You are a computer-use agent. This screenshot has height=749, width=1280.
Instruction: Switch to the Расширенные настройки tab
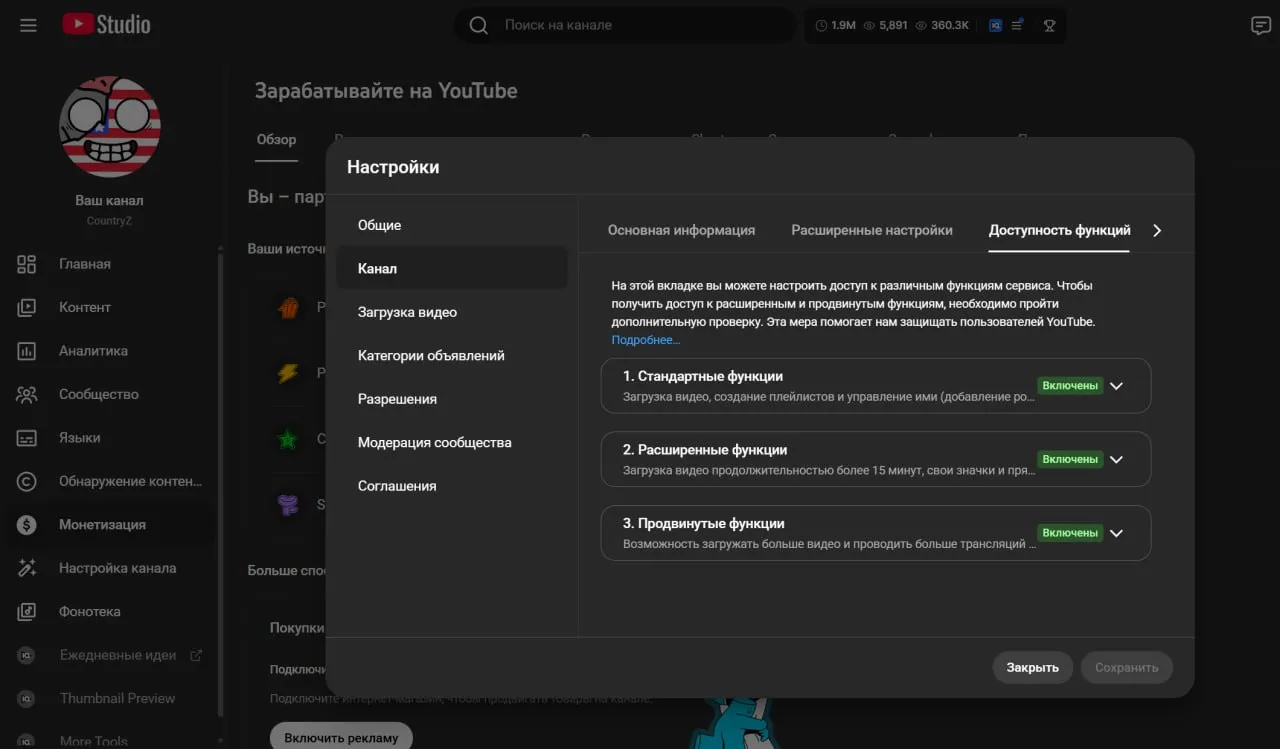872,230
